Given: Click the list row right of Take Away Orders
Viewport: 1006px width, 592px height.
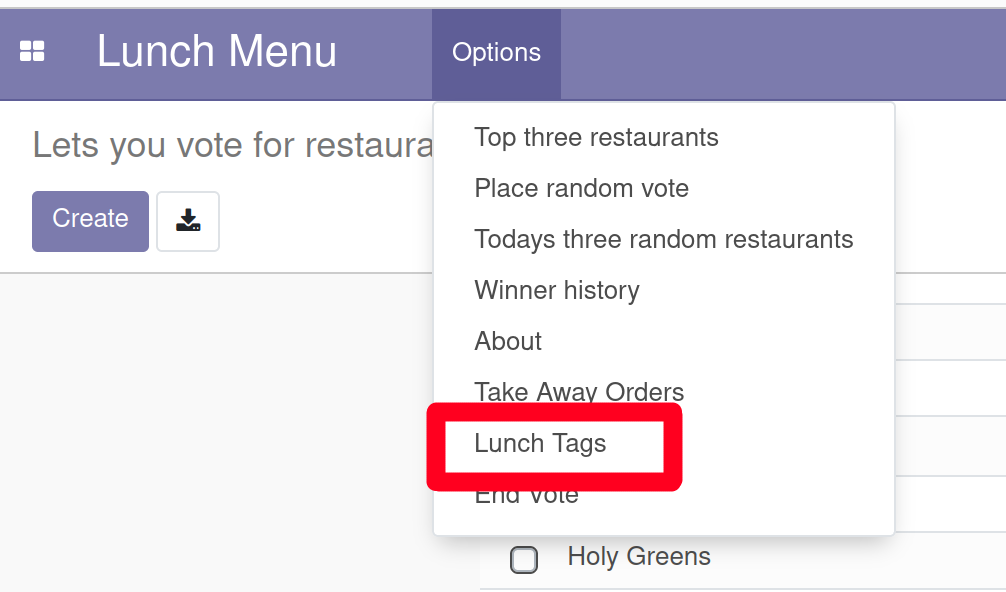Looking at the screenshot, I should click(950, 389).
